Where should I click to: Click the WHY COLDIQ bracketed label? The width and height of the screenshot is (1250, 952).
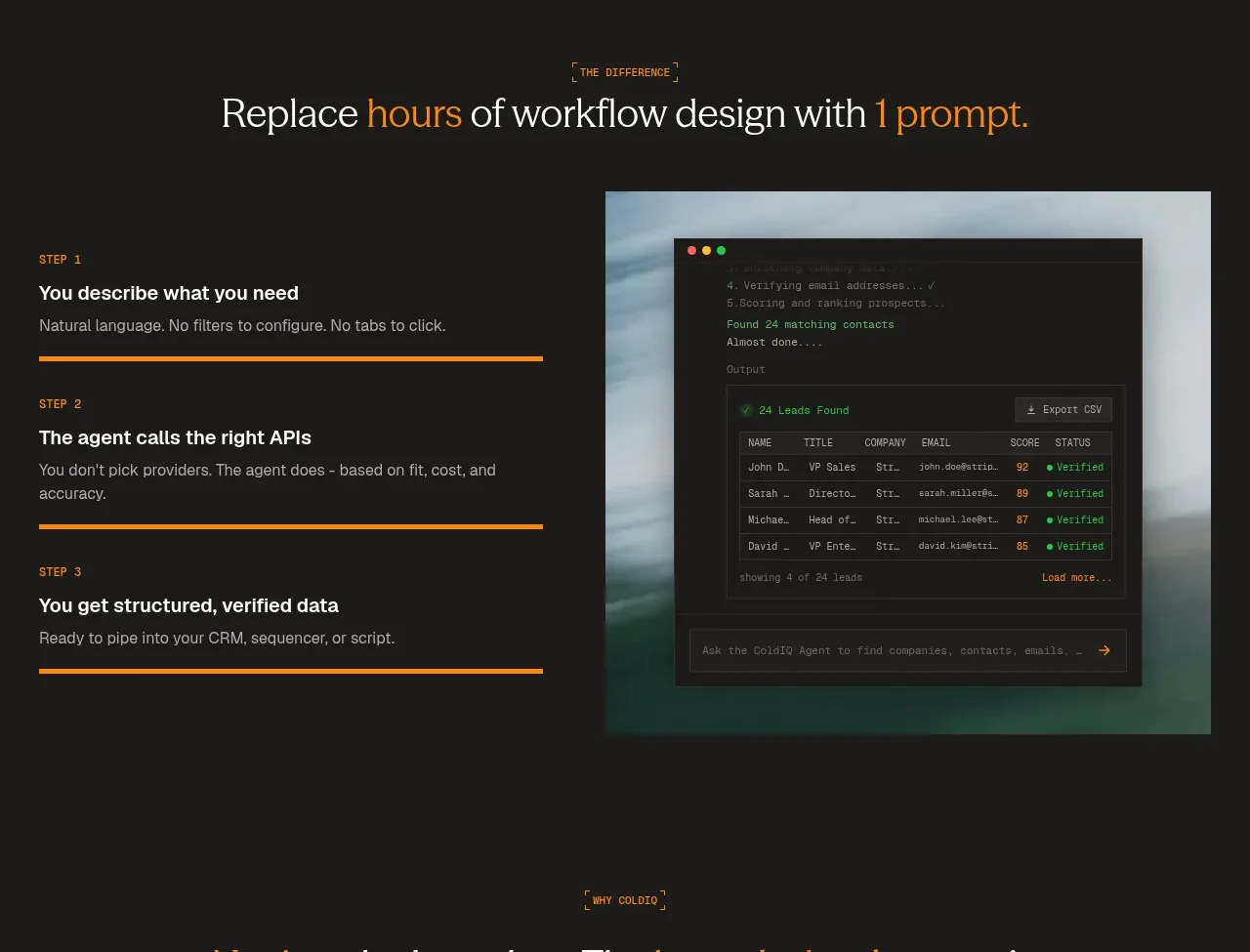point(625,900)
